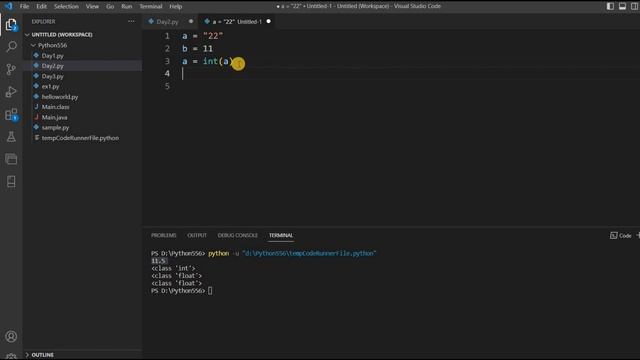The width and height of the screenshot is (640, 360).
Task: Switch to the DEBUG CONSOLE tab
Action: tap(238, 236)
